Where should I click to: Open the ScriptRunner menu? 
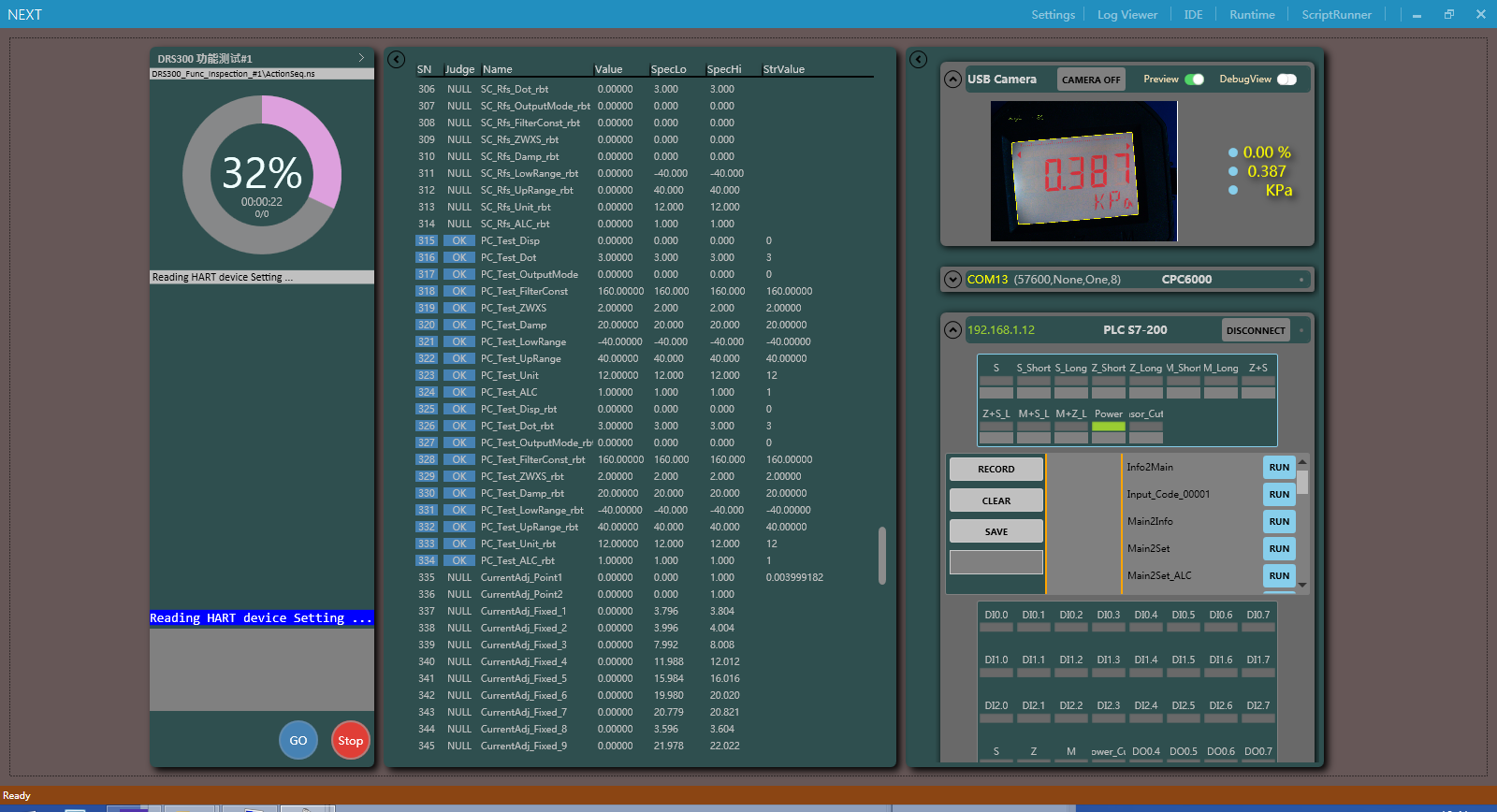pyautogui.click(x=1336, y=15)
